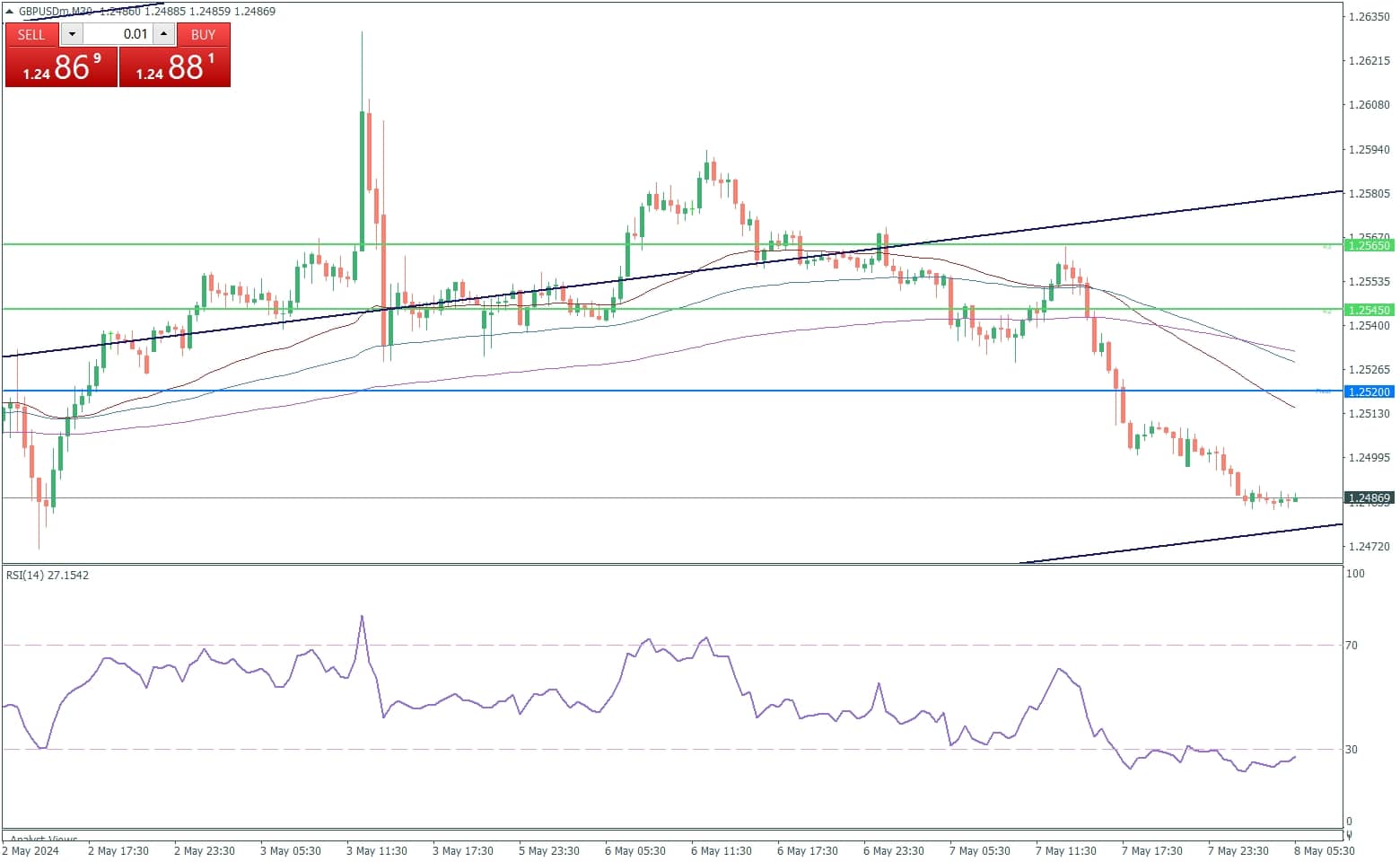
Task: Select the green 1.25450 price level tag
Action: (x=1369, y=310)
